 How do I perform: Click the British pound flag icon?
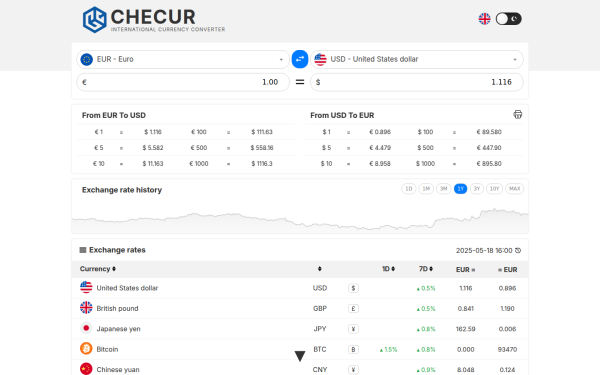click(x=86, y=308)
